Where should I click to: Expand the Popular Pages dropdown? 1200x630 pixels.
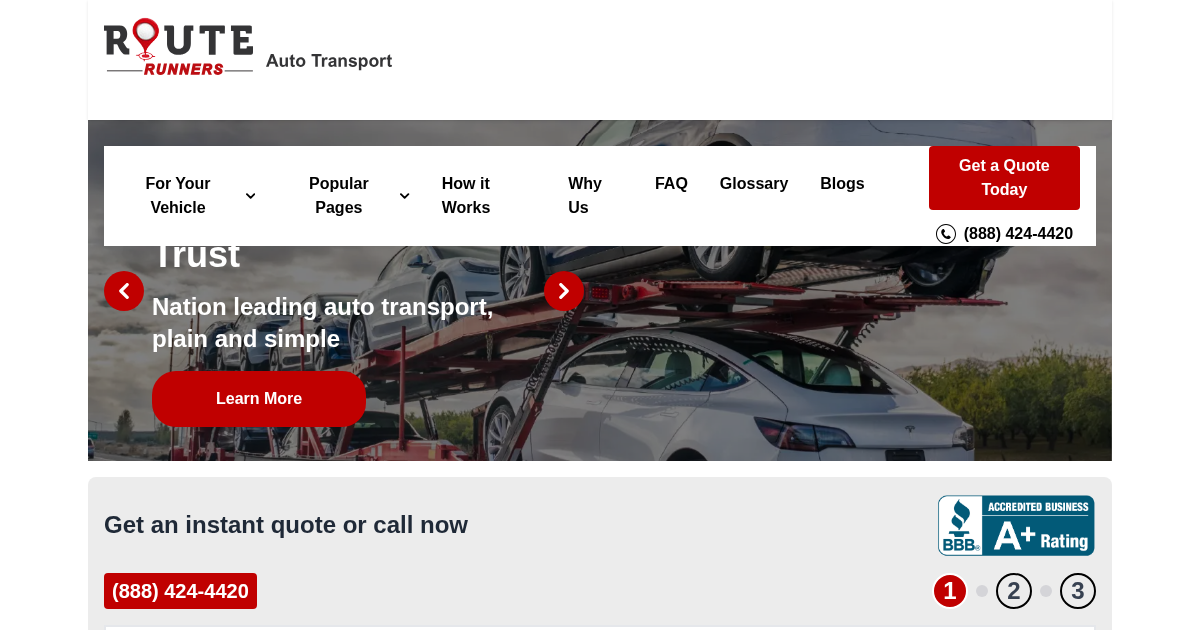pos(339,196)
